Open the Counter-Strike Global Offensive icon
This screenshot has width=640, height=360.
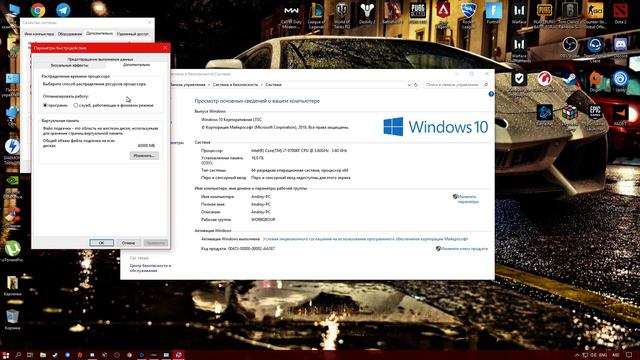[595, 16]
